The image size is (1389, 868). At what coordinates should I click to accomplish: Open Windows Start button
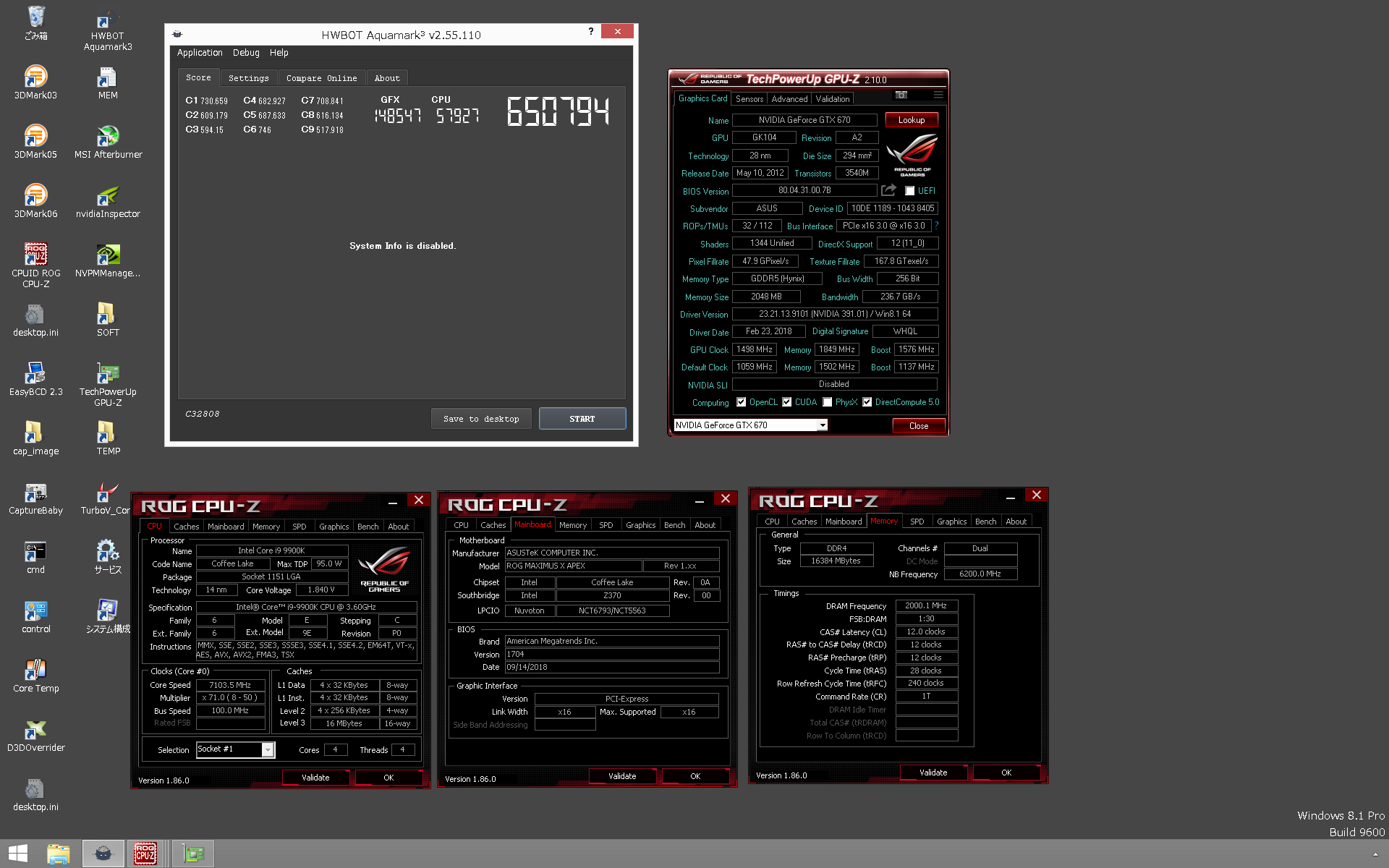(18, 854)
